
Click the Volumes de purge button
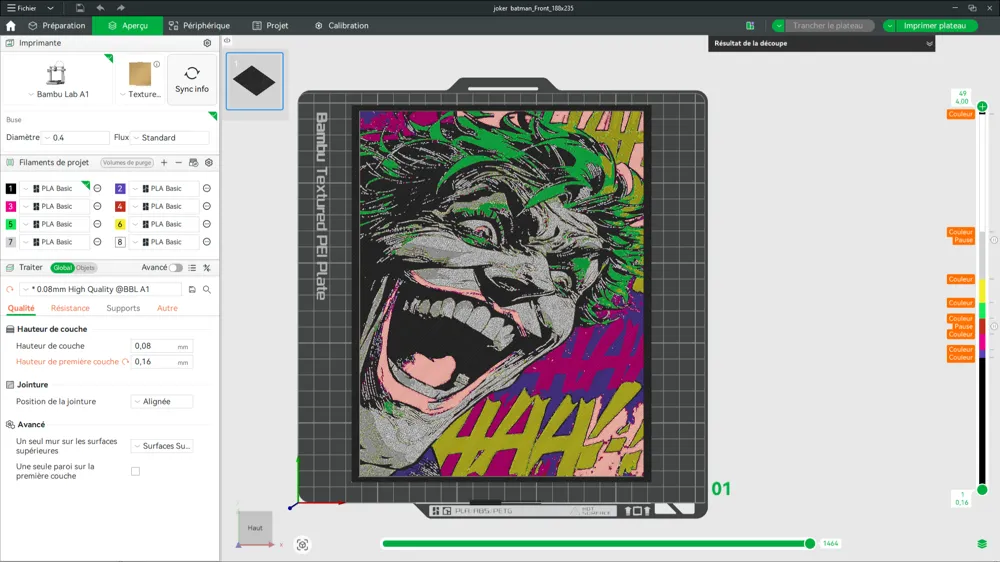pyautogui.click(x=127, y=163)
